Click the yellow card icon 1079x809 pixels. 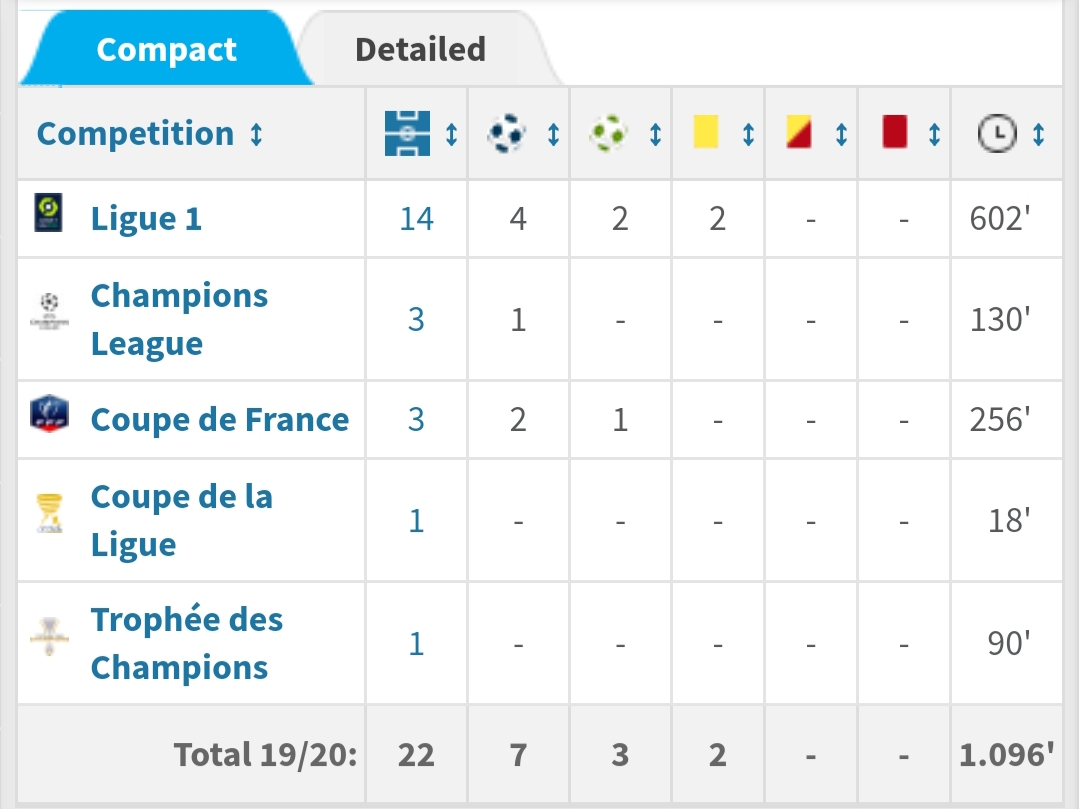706,132
